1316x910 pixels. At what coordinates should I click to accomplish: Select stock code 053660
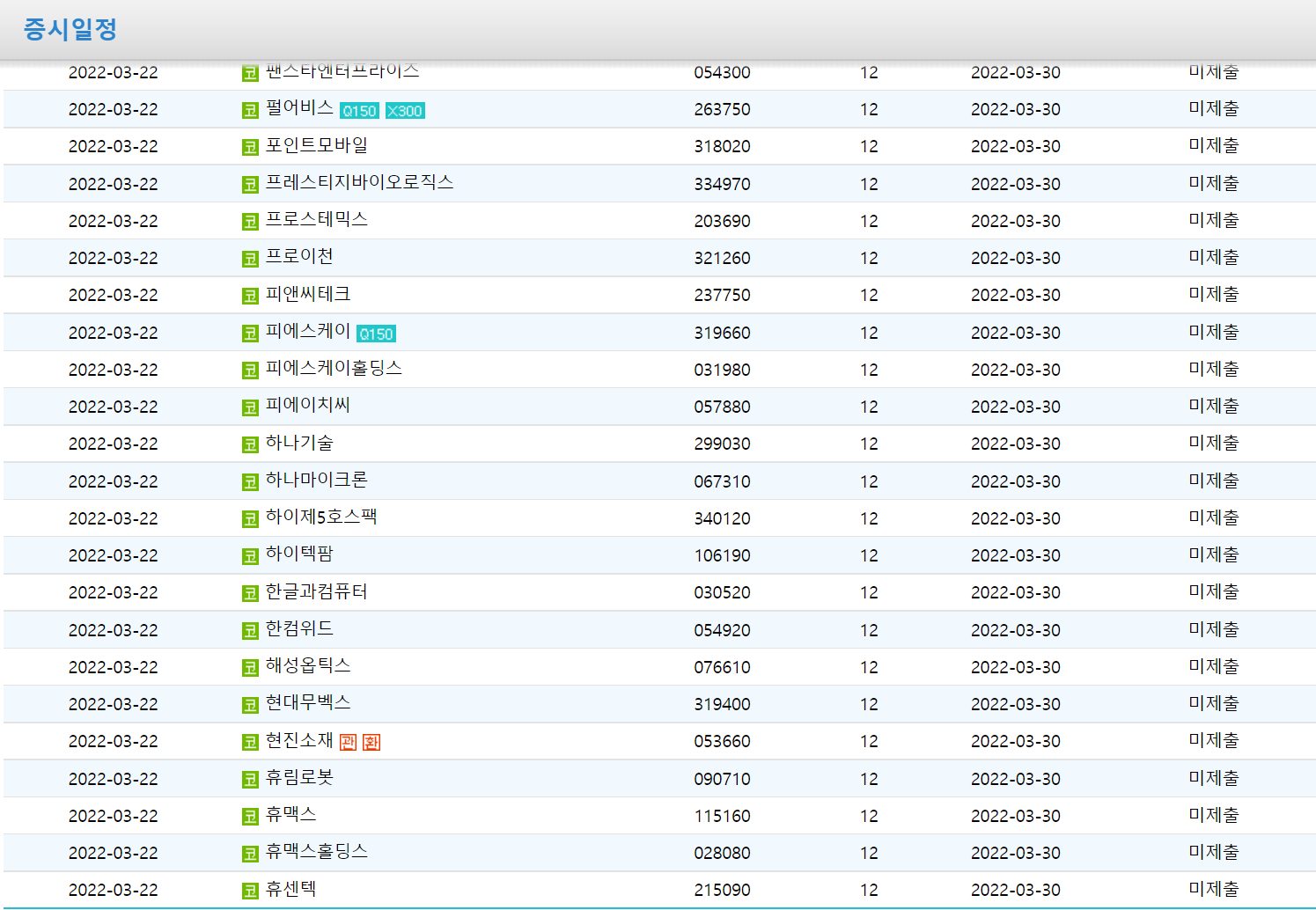(722, 742)
